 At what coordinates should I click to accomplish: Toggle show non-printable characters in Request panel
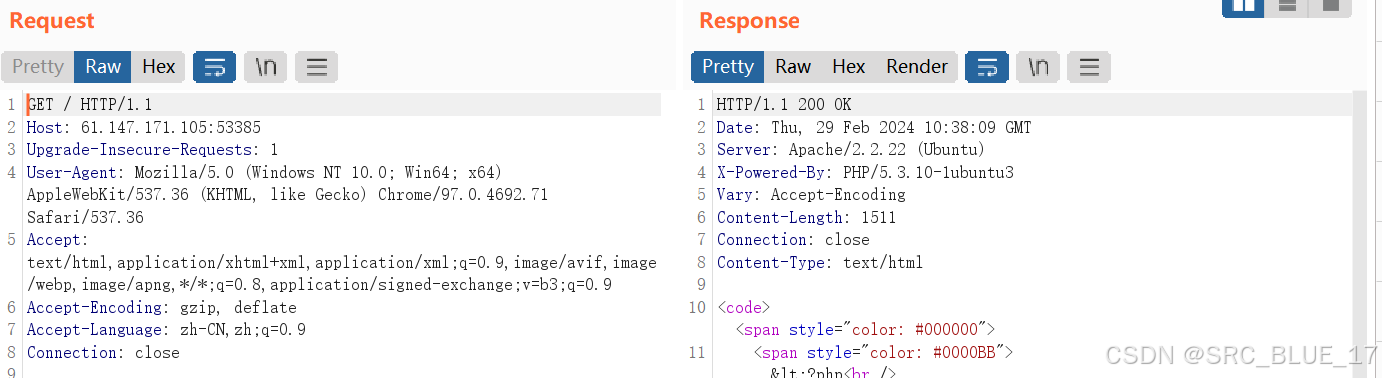coord(265,67)
